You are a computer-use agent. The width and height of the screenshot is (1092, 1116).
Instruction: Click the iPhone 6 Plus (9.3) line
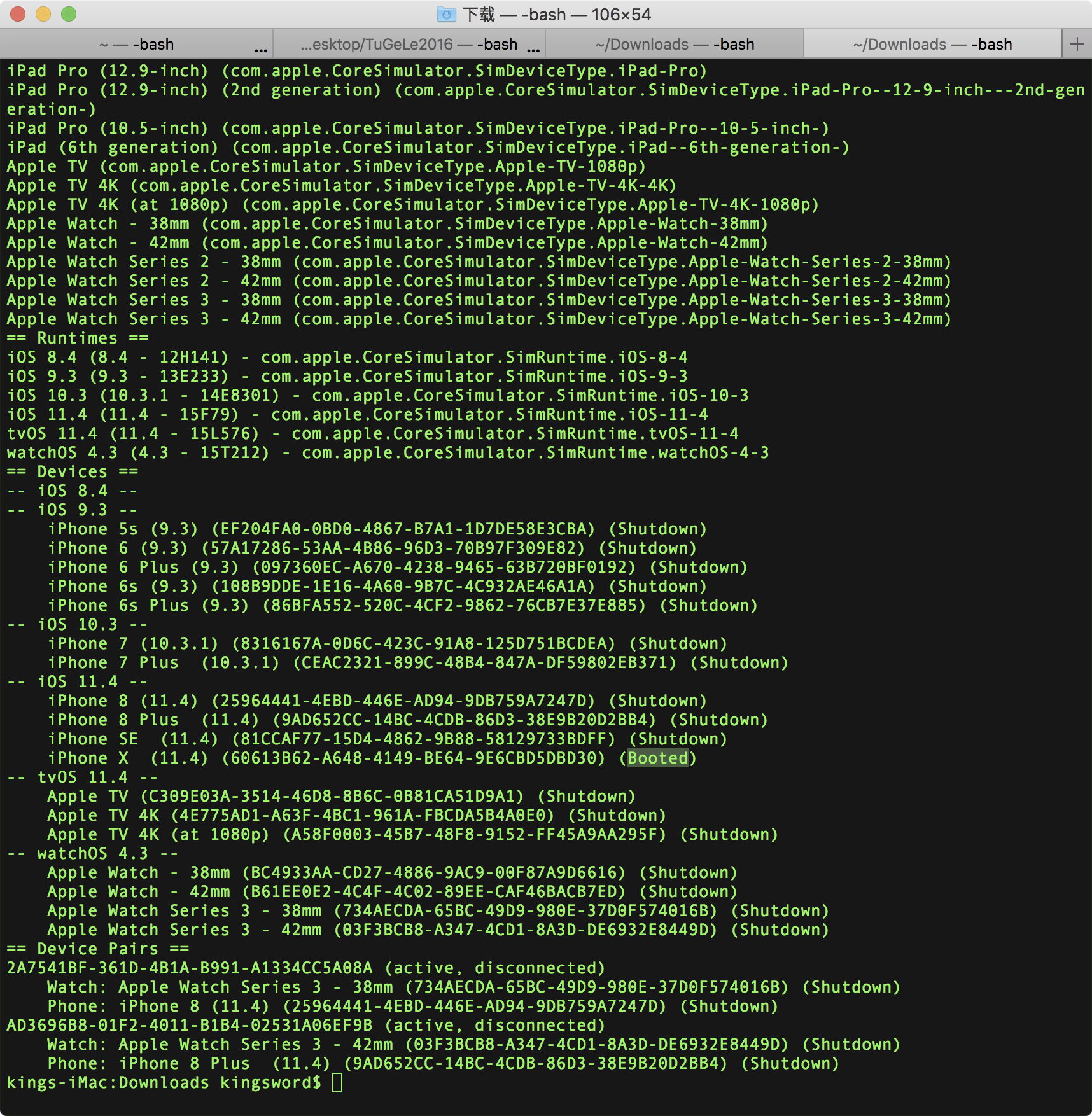point(398,567)
